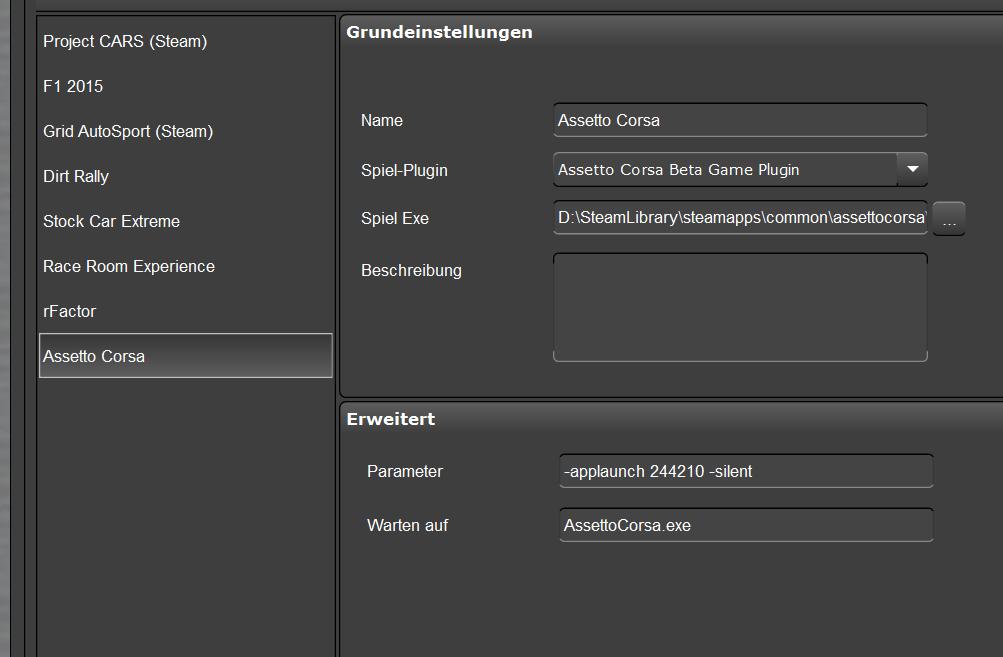
Task: Browse for Spiel Exe with the ... button
Action: tap(949, 219)
